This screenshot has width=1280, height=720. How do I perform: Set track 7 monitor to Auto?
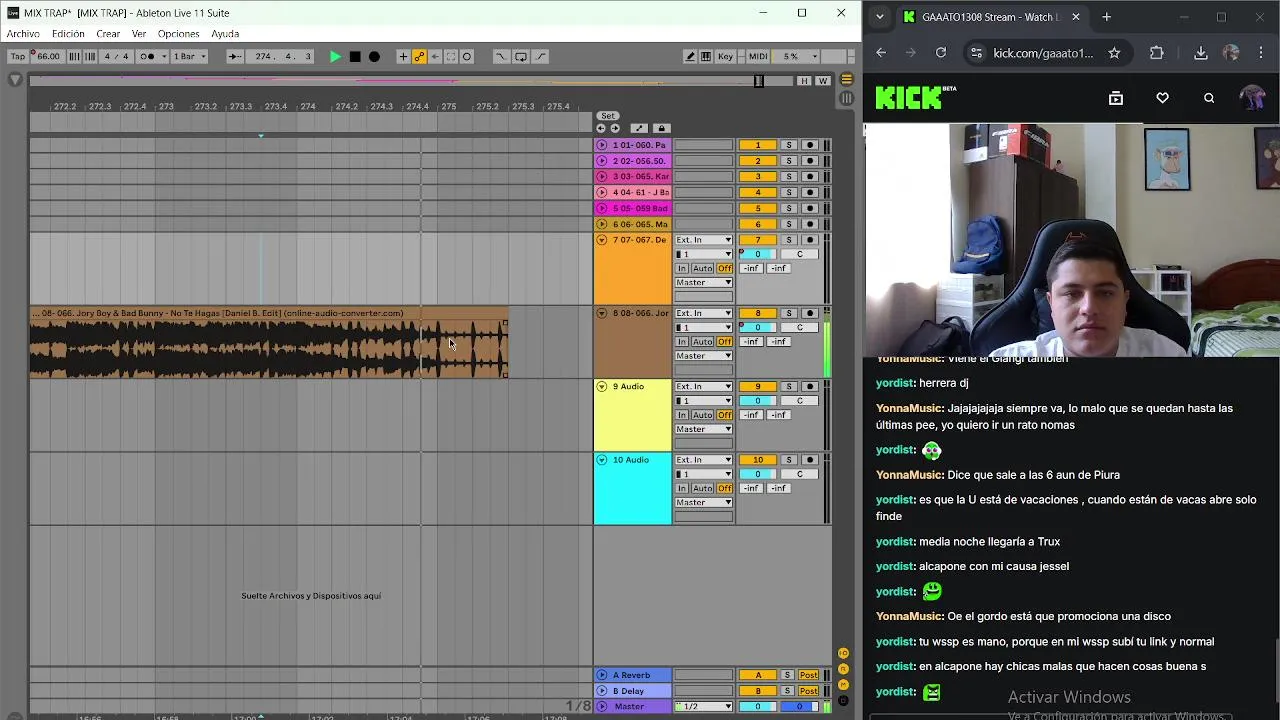[x=703, y=268]
